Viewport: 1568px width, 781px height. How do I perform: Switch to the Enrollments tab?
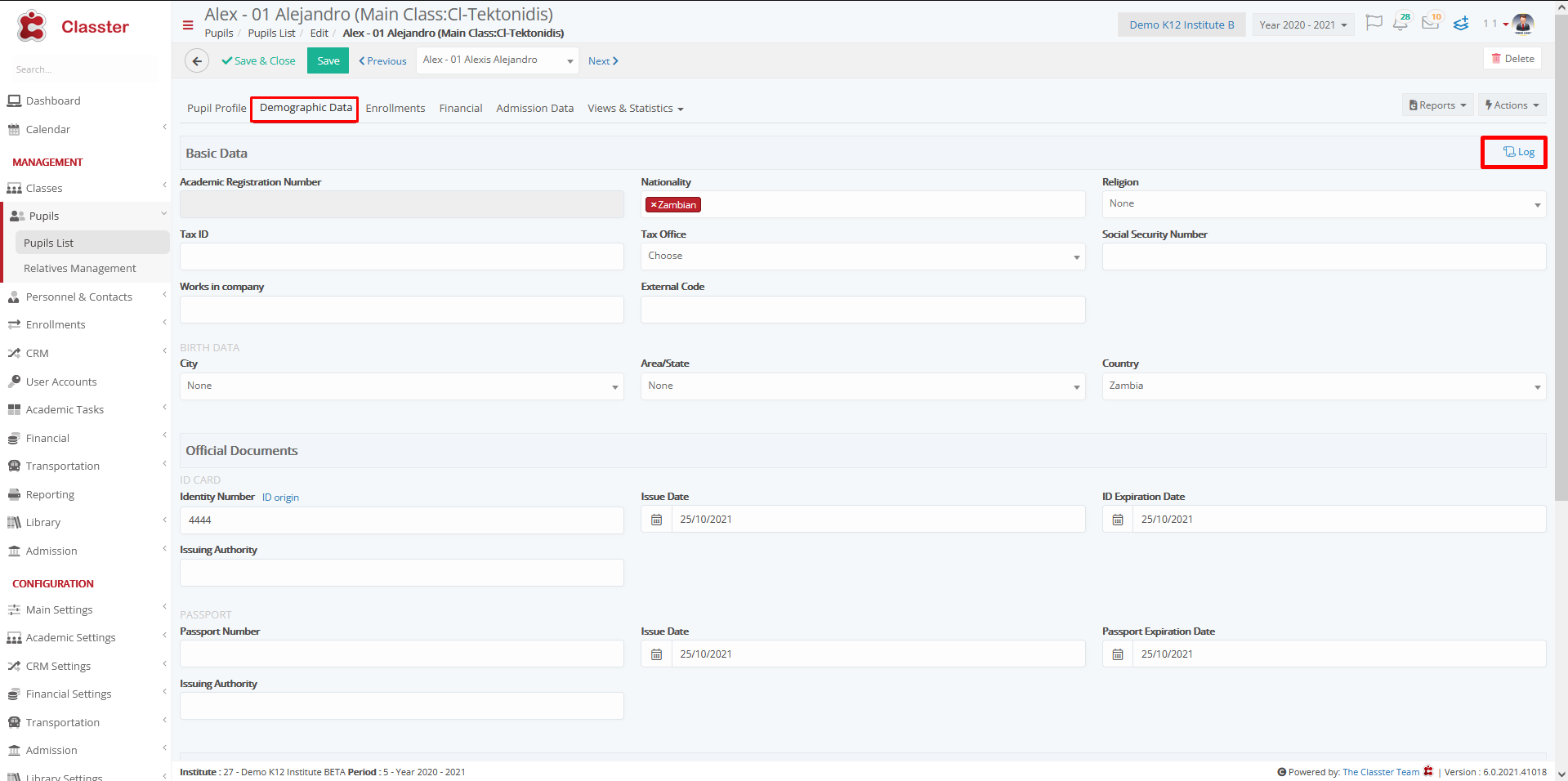395,108
